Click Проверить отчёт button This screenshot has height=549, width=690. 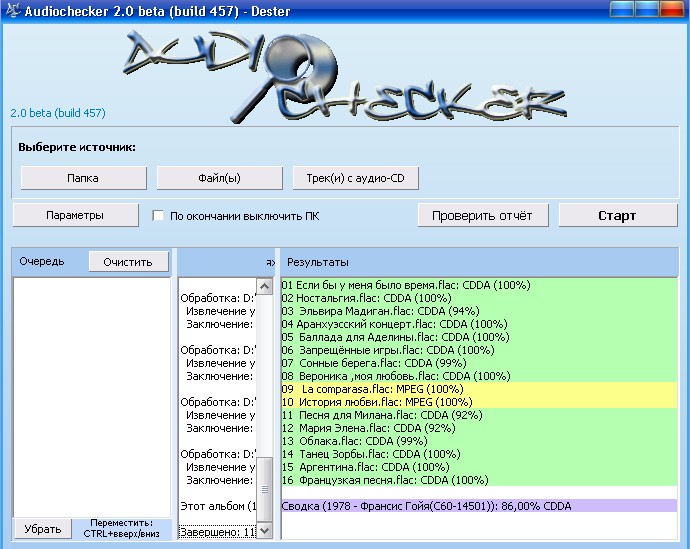pos(482,215)
